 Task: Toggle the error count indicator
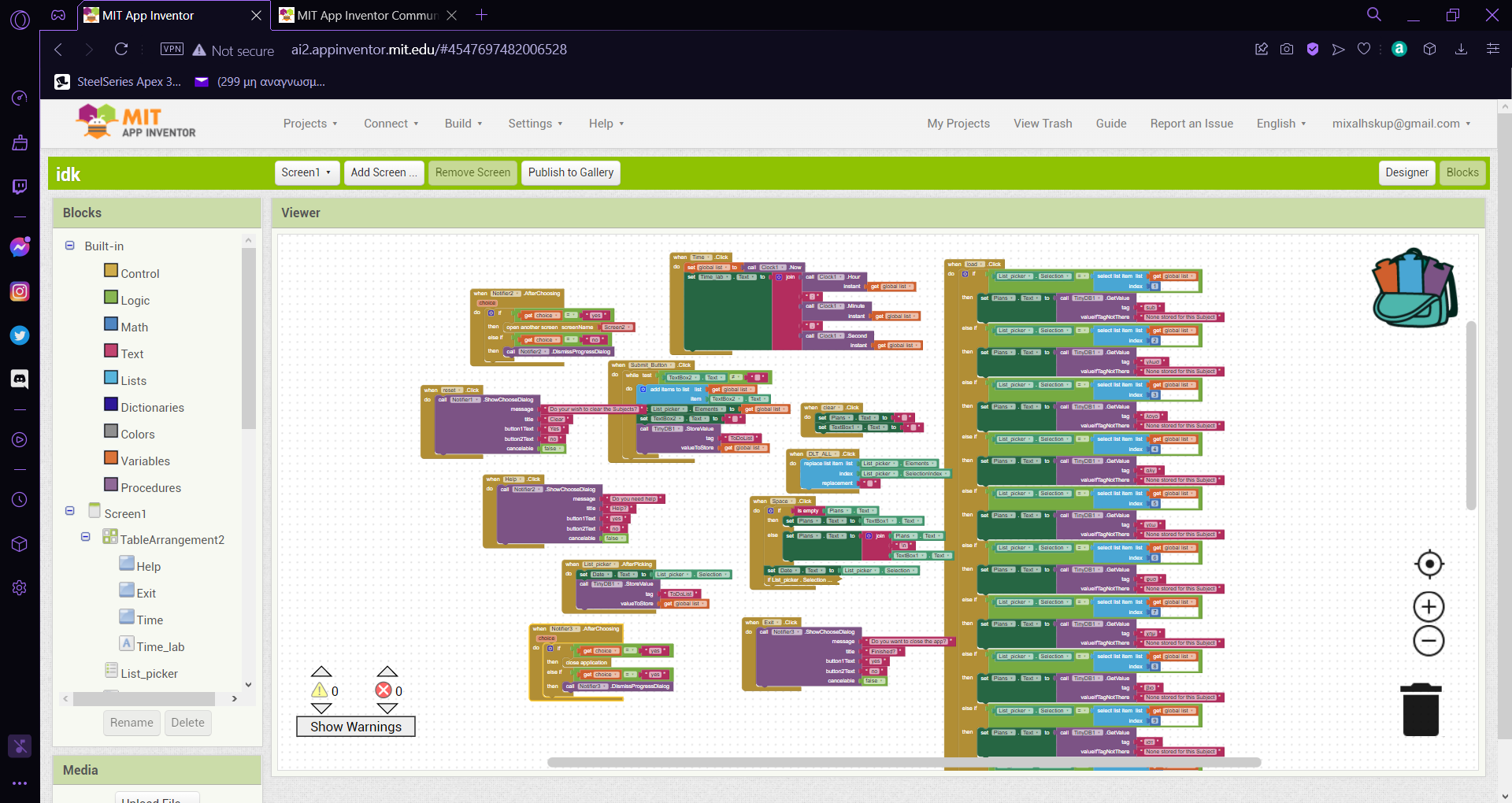[x=384, y=690]
